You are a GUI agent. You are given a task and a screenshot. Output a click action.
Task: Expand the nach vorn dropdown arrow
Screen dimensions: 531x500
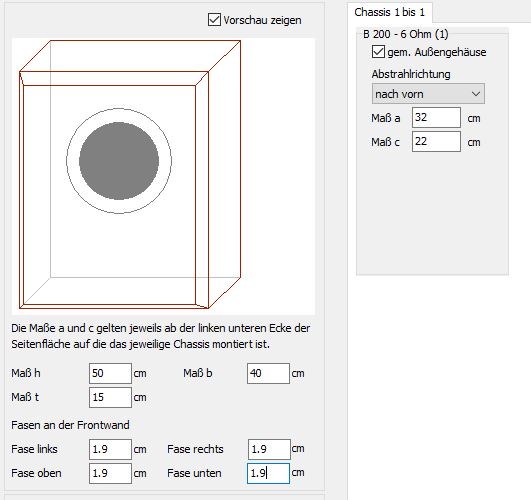pyautogui.click(x=476, y=94)
